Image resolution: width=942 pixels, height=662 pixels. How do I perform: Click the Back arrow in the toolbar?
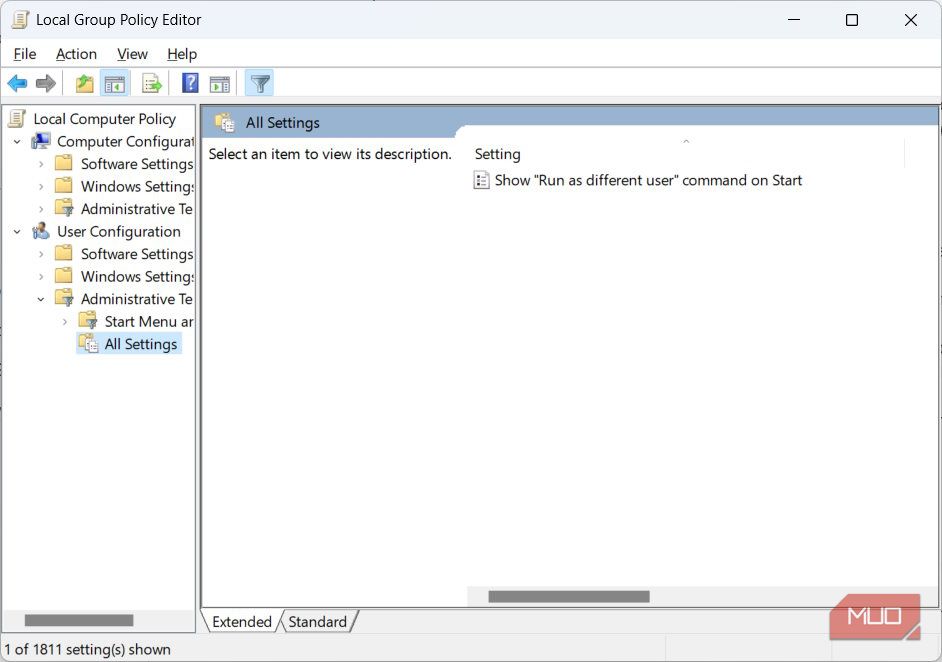[x=17, y=83]
